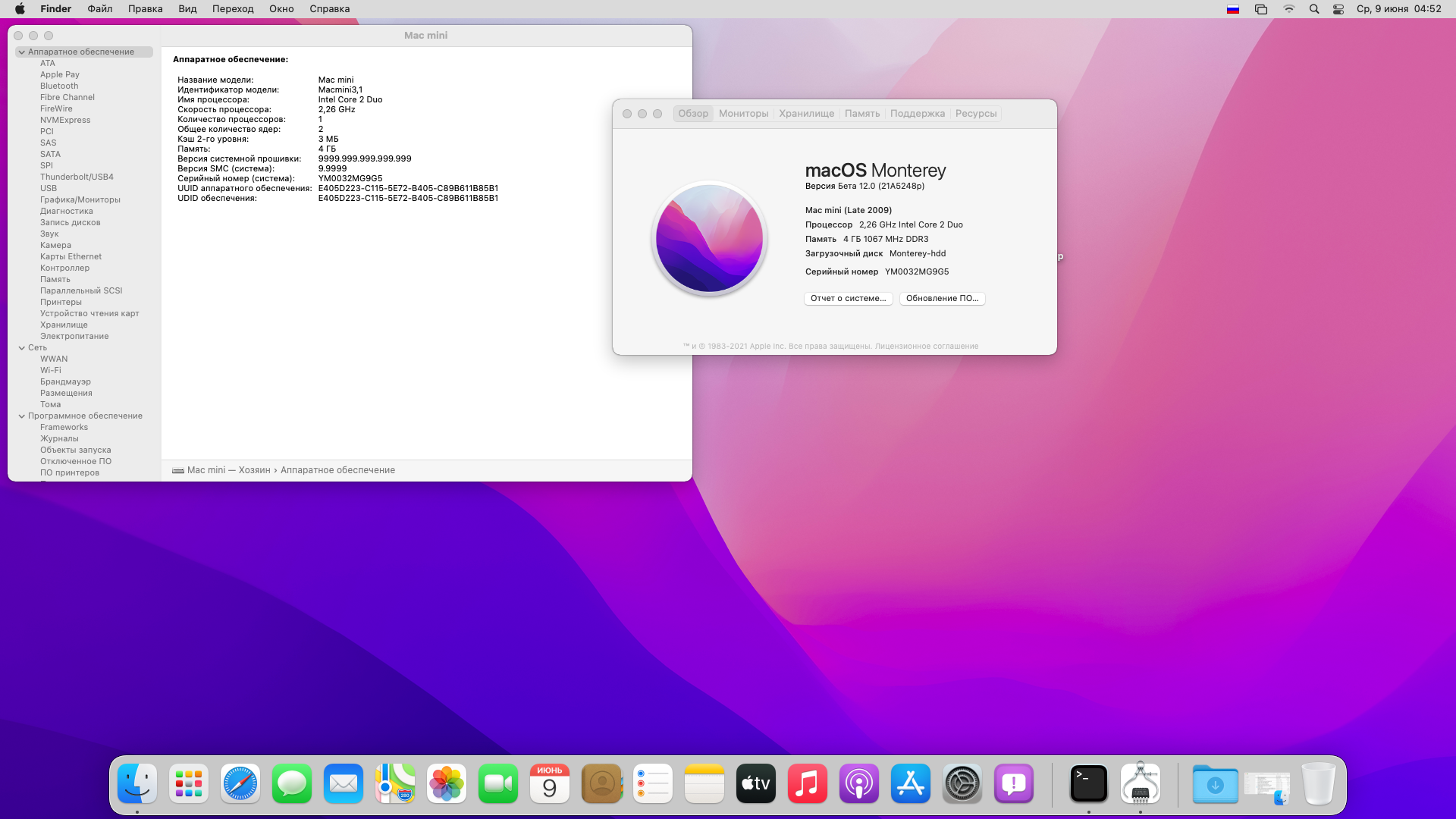Viewport: 1456px width, 819px height.
Task: Click the Spotlight search icon
Action: click(1314, 9)
